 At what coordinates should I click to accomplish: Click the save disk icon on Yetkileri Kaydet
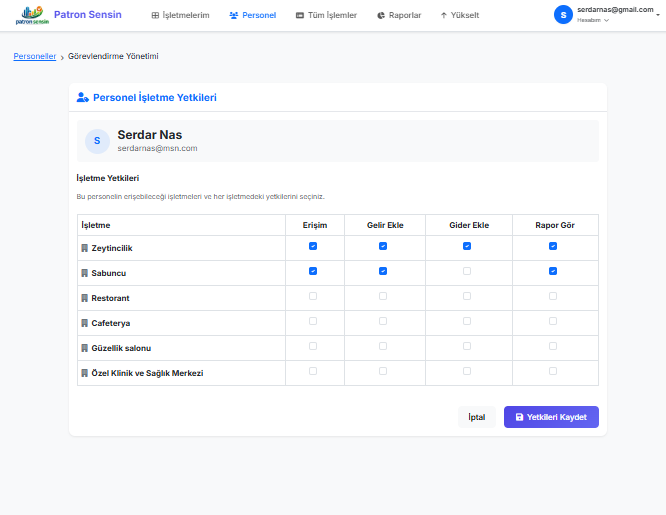tap(519, 417)
